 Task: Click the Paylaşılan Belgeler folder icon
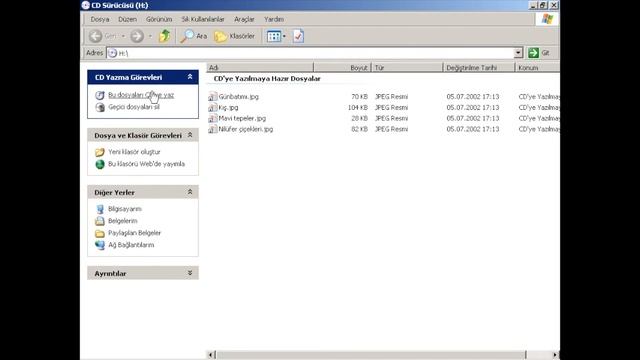(x=100, y=233)
